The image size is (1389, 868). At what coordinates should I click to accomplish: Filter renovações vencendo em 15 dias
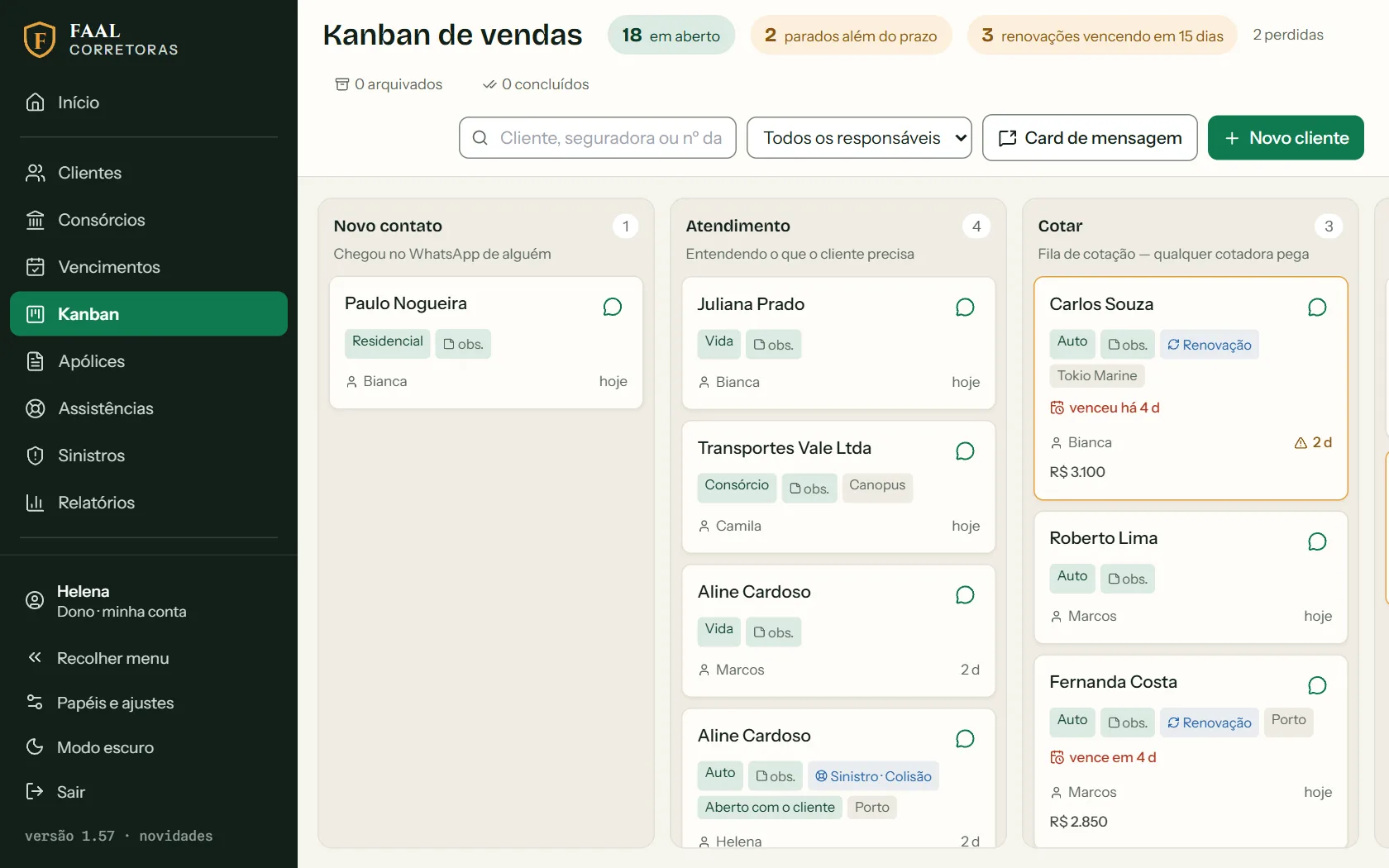1102,35
